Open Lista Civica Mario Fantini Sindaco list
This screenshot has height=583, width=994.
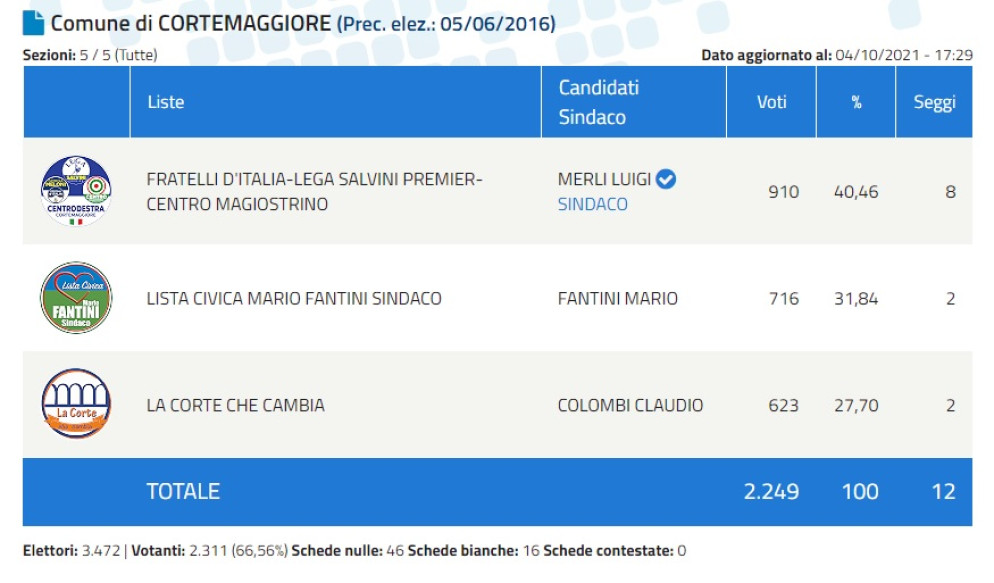(294, 298)
